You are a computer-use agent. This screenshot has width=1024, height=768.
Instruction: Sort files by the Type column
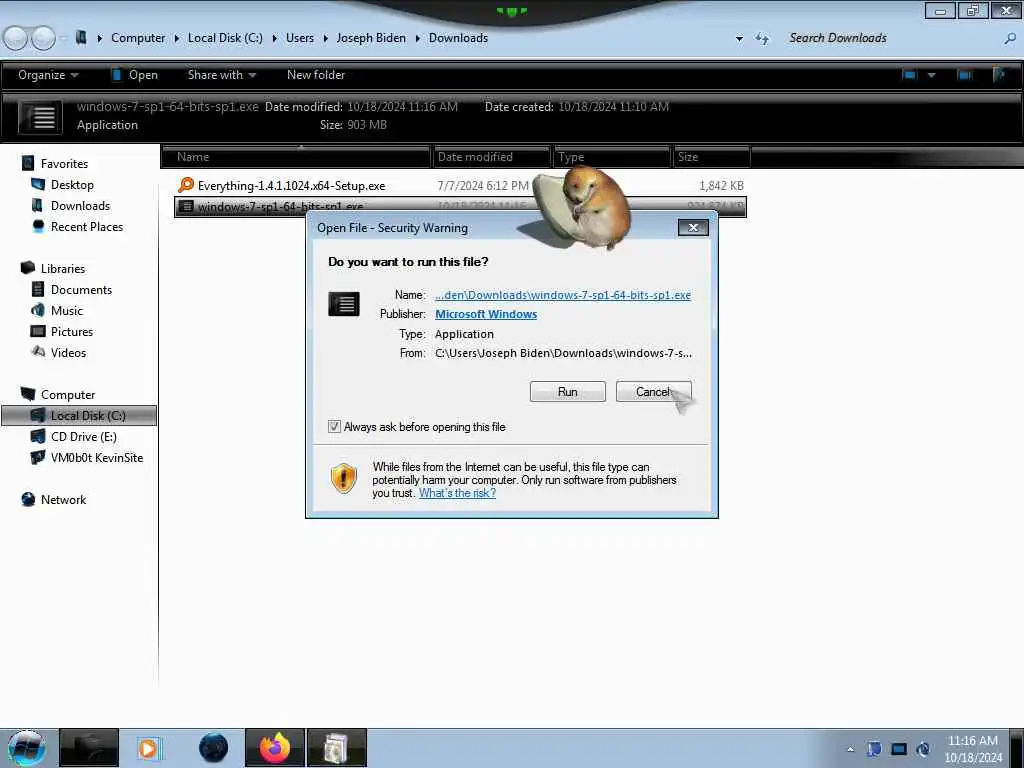pos(612,157)
